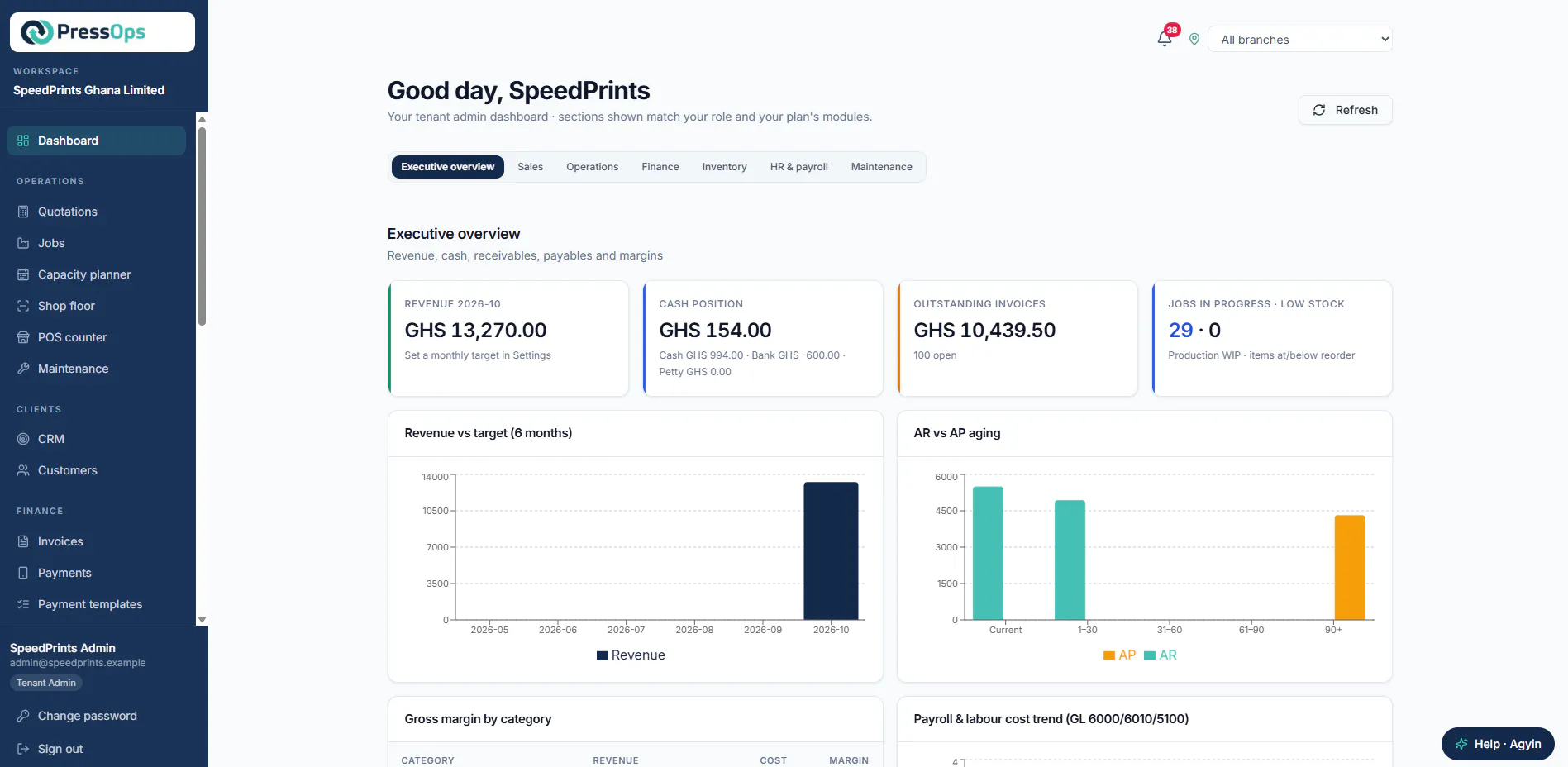Switch to the Operations tab
This screenshot has width=1568, height=767.
[x=593, y=167]
